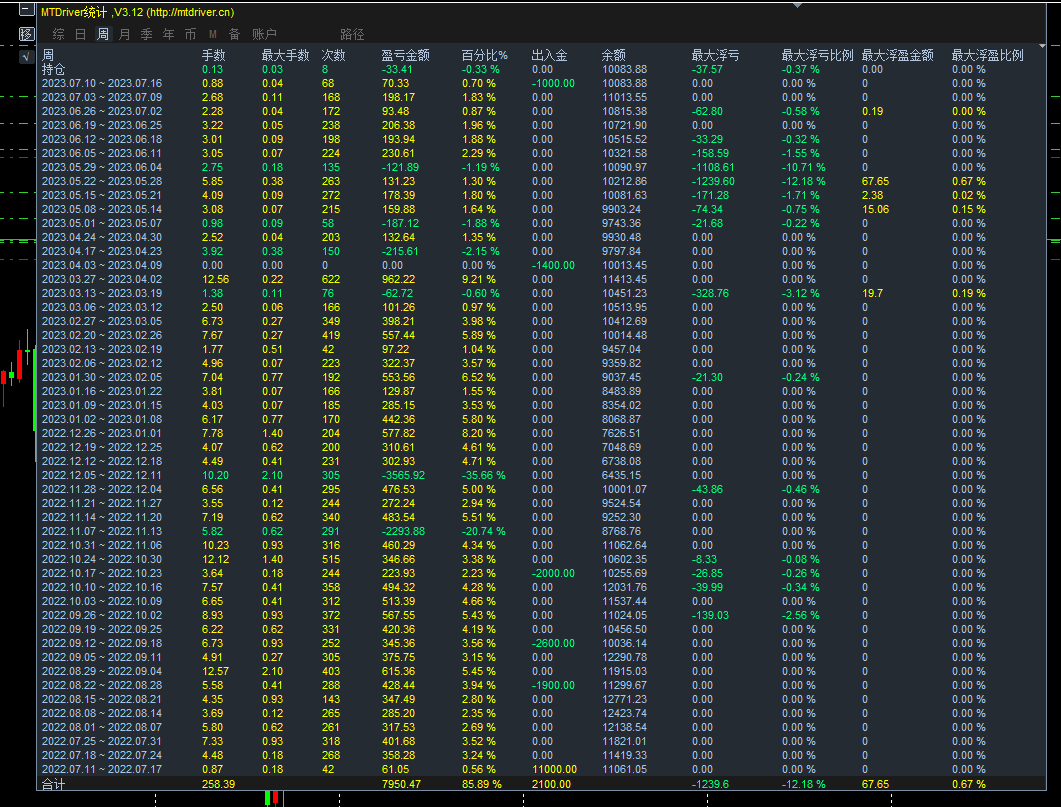
Task: Click the 移 move panel icon
Action: 27,34
